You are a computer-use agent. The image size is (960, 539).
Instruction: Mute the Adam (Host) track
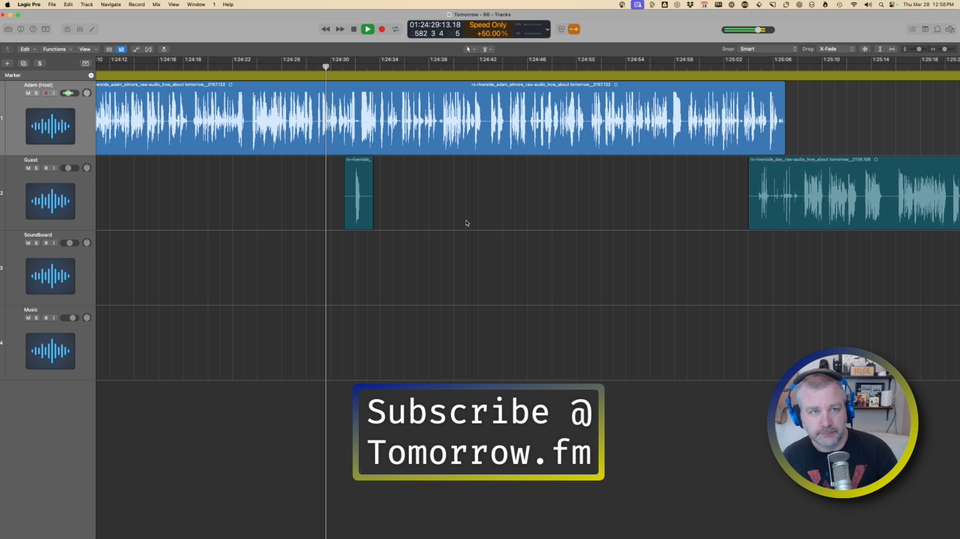[28, 93]
